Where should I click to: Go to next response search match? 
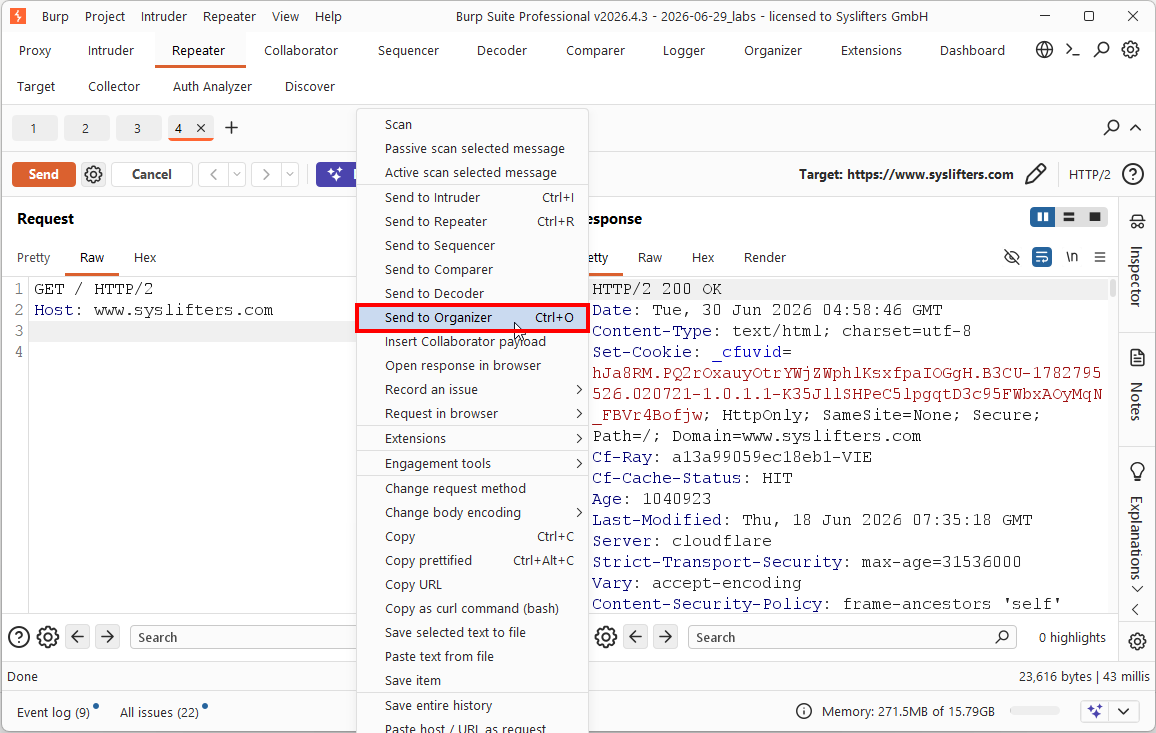[666, 636]
